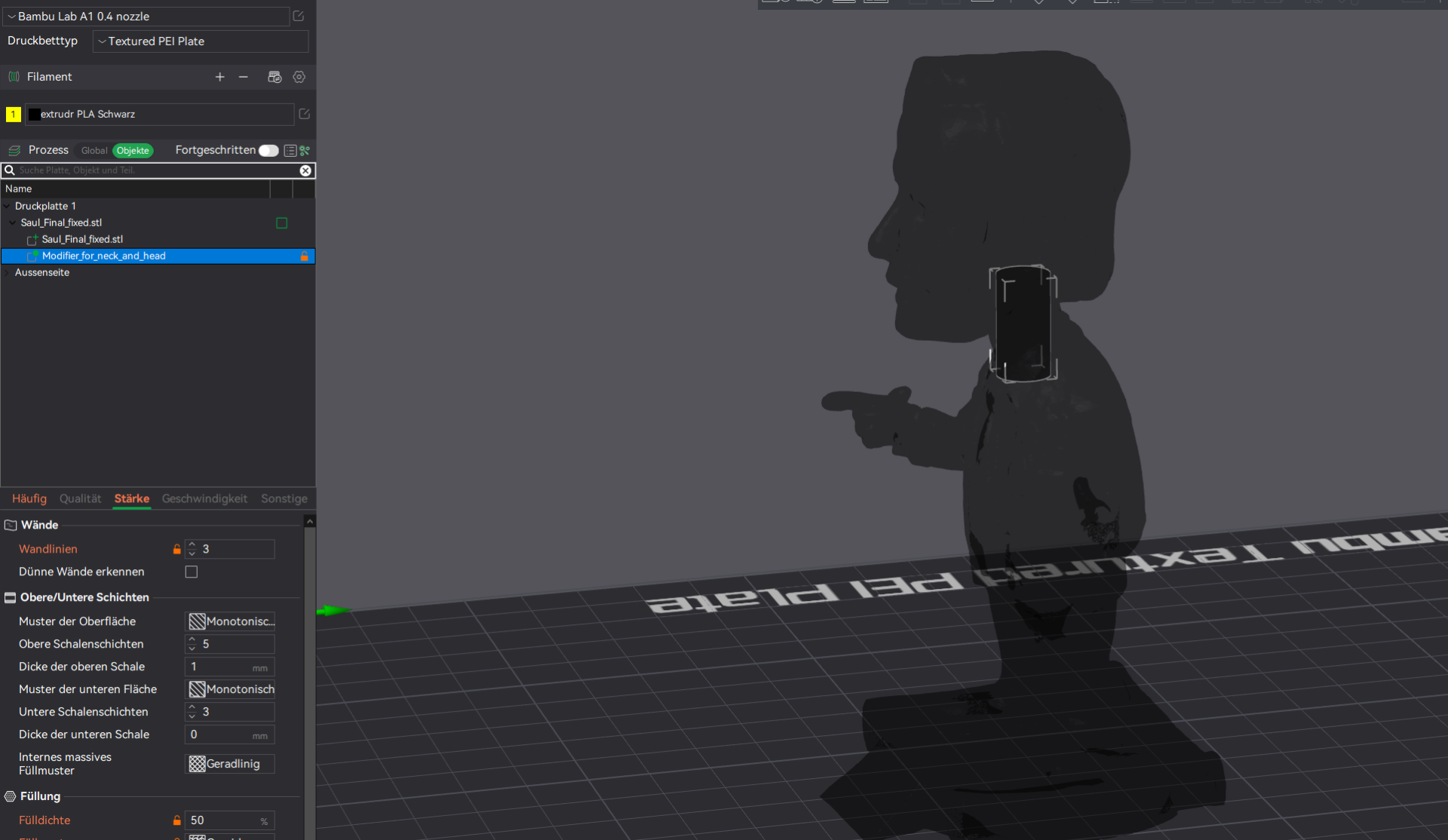1448x840 pixels.
Task: Open the Häufig settings tab
Action: pos(29,498)
